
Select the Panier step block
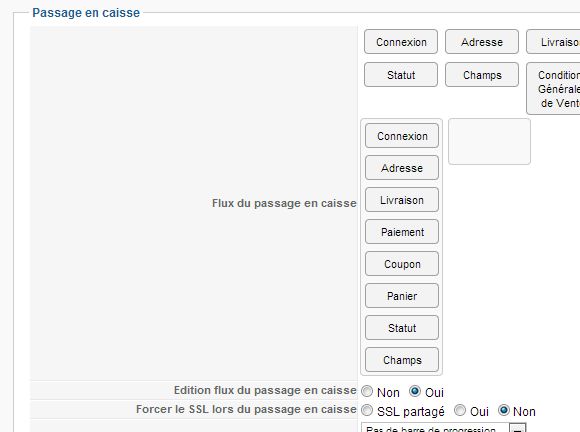(x=402, y=296)
